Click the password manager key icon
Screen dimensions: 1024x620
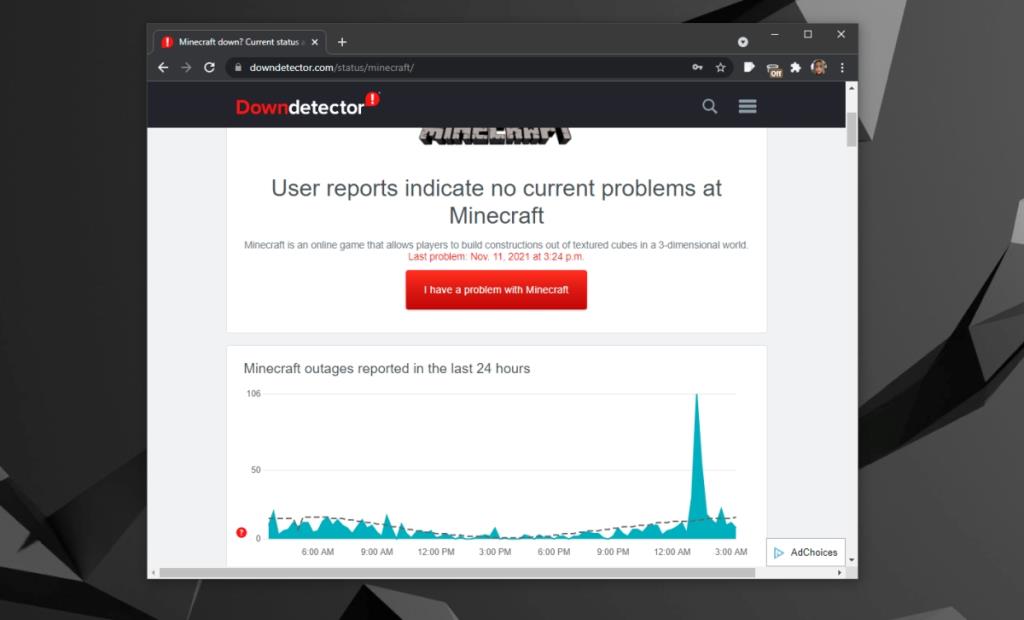697,67
